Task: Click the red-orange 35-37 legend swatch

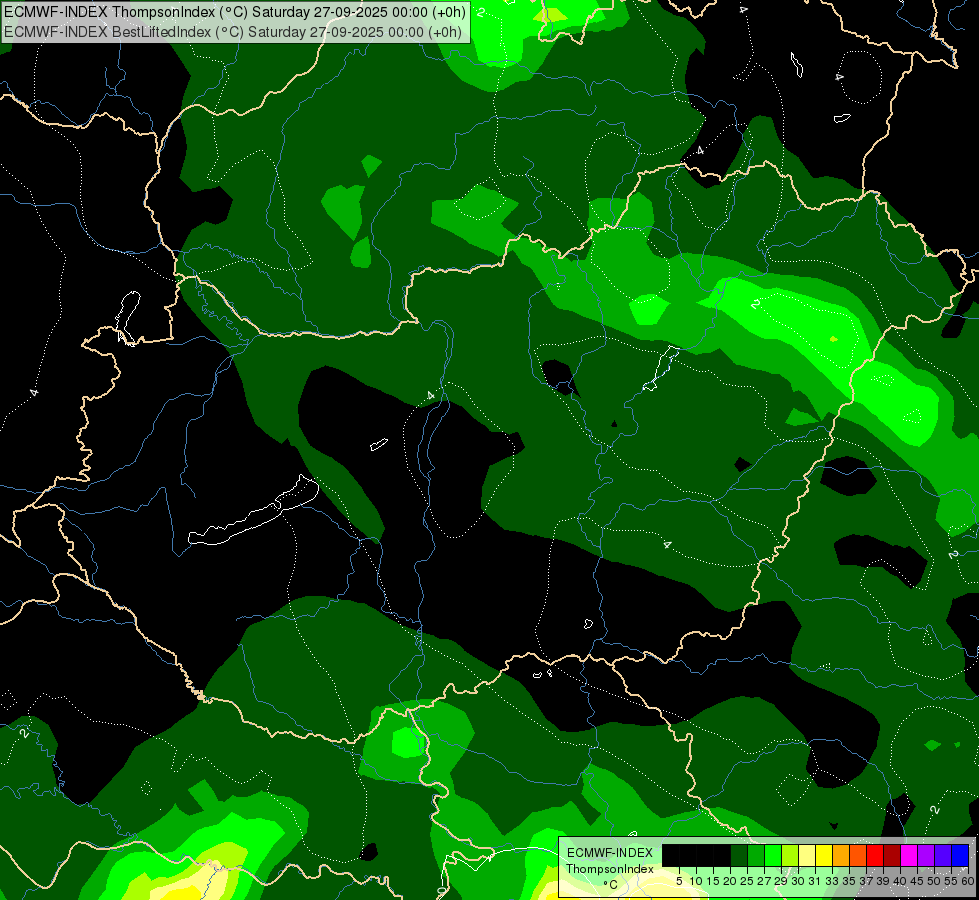Action: point(858,856)
